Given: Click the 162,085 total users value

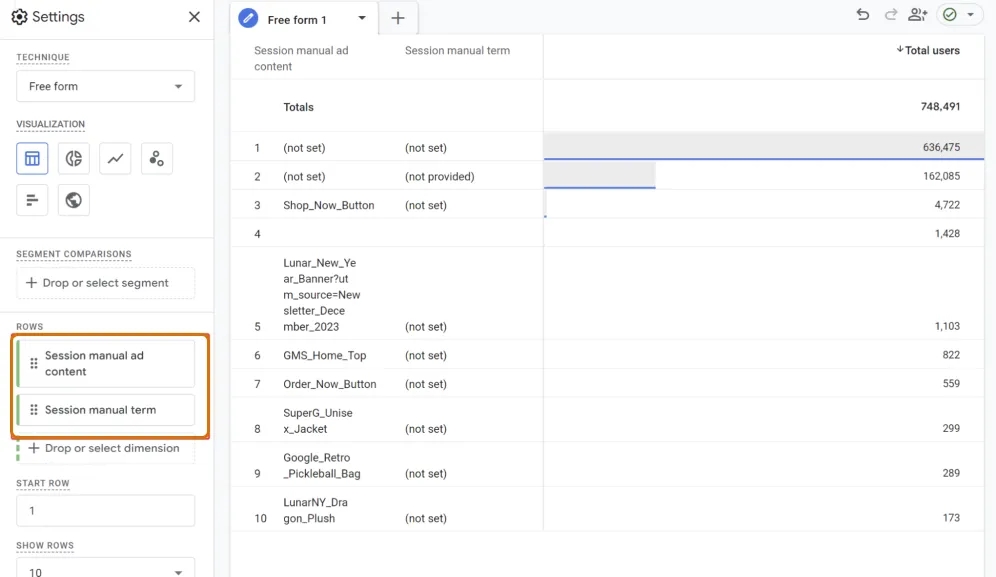Looking at the screenshot, I should click(941, 176).
